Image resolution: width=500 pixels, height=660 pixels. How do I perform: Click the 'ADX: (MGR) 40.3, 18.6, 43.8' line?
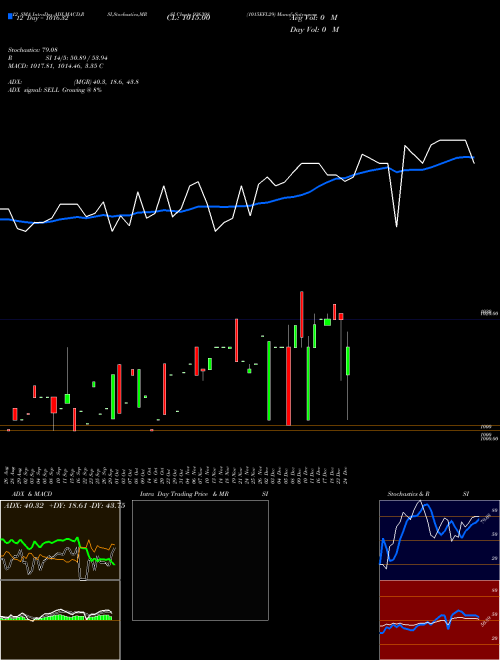click(73, 82)
